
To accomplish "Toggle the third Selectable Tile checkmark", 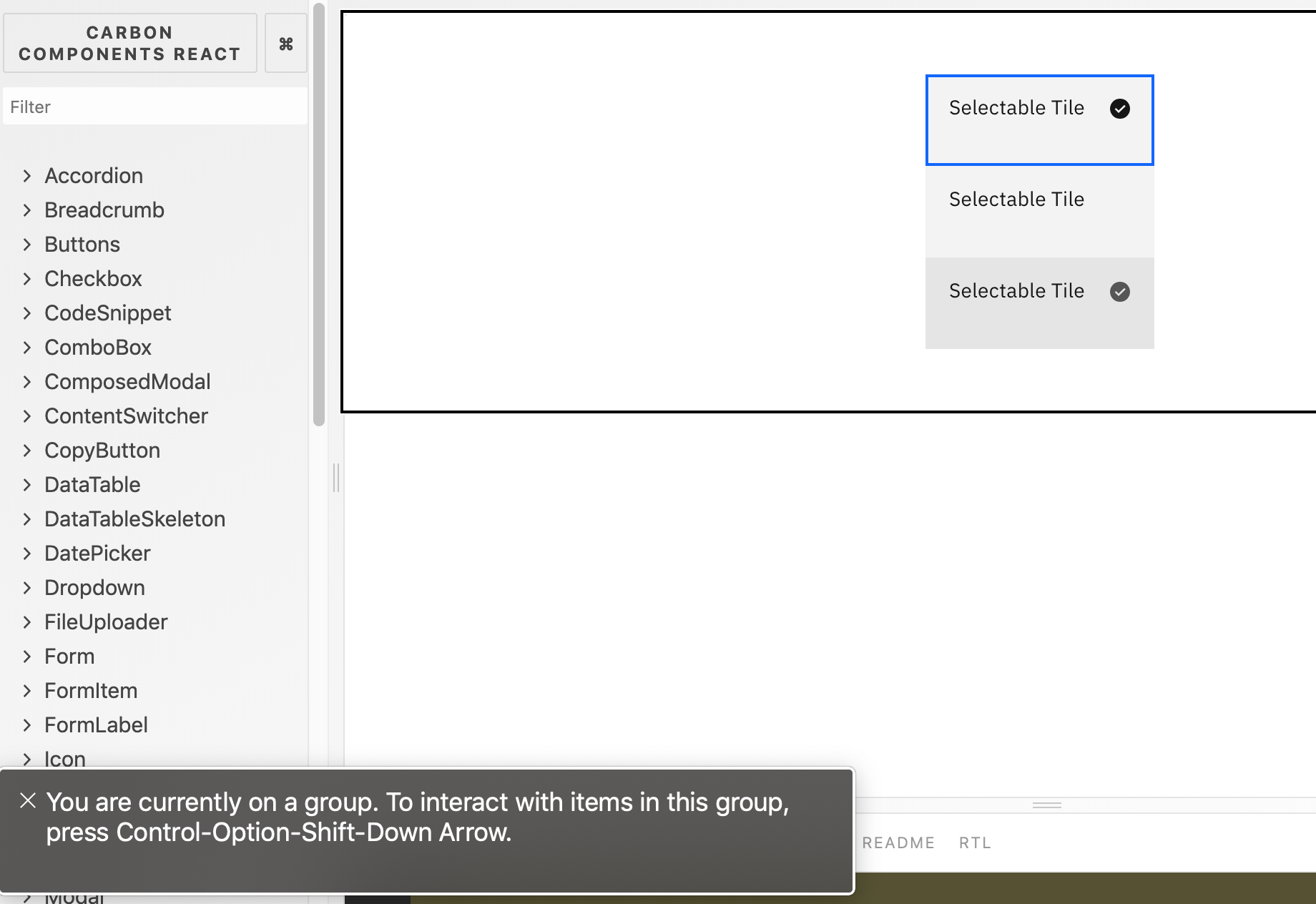I will point(1119,292).
